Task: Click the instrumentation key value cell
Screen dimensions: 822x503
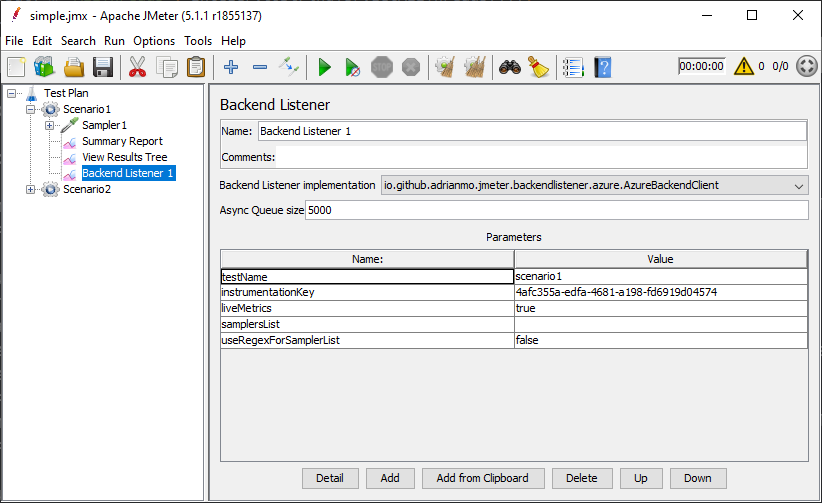Action: pyautogui.click(x=661, y=292)
